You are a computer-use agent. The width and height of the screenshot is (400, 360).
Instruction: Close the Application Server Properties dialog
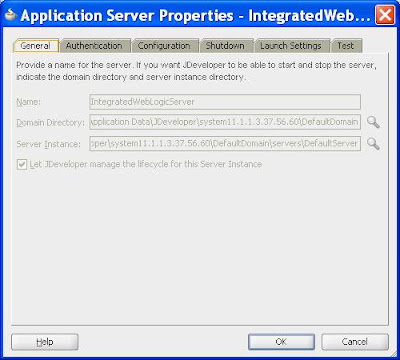click(385, 15)
